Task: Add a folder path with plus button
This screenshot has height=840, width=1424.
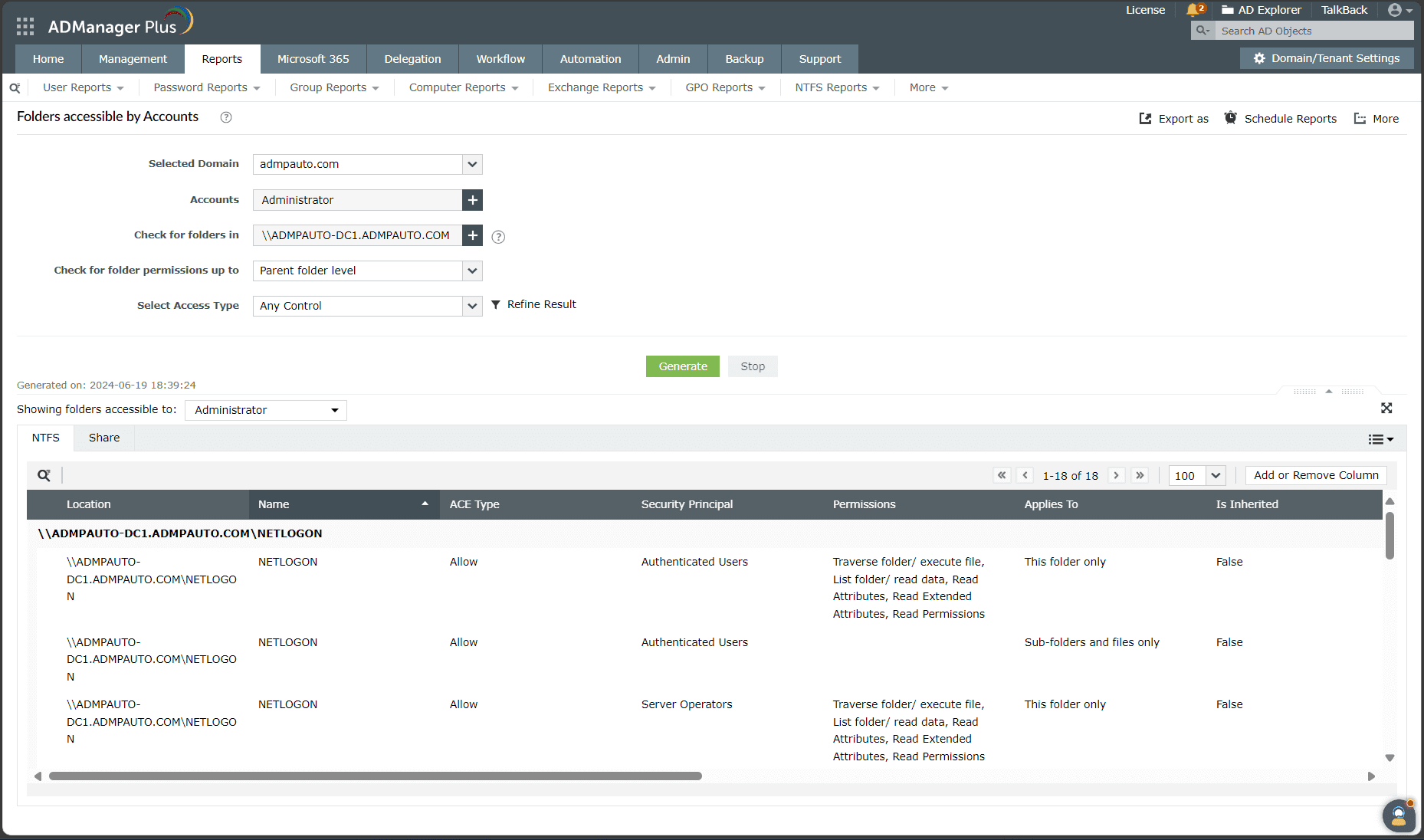Action: (x=473, y=235)
